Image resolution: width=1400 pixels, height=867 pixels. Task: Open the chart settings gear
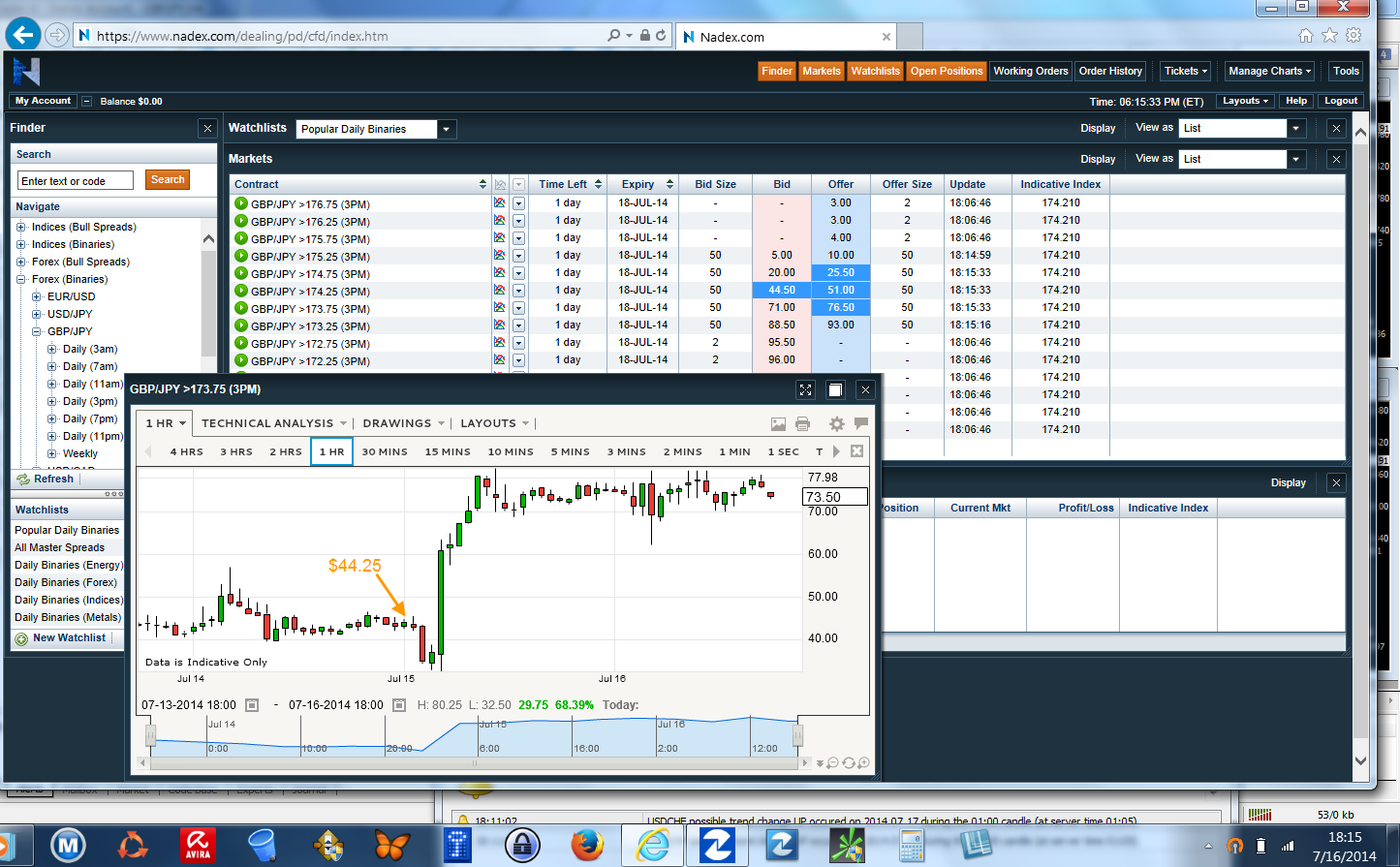tap(837, 423)
